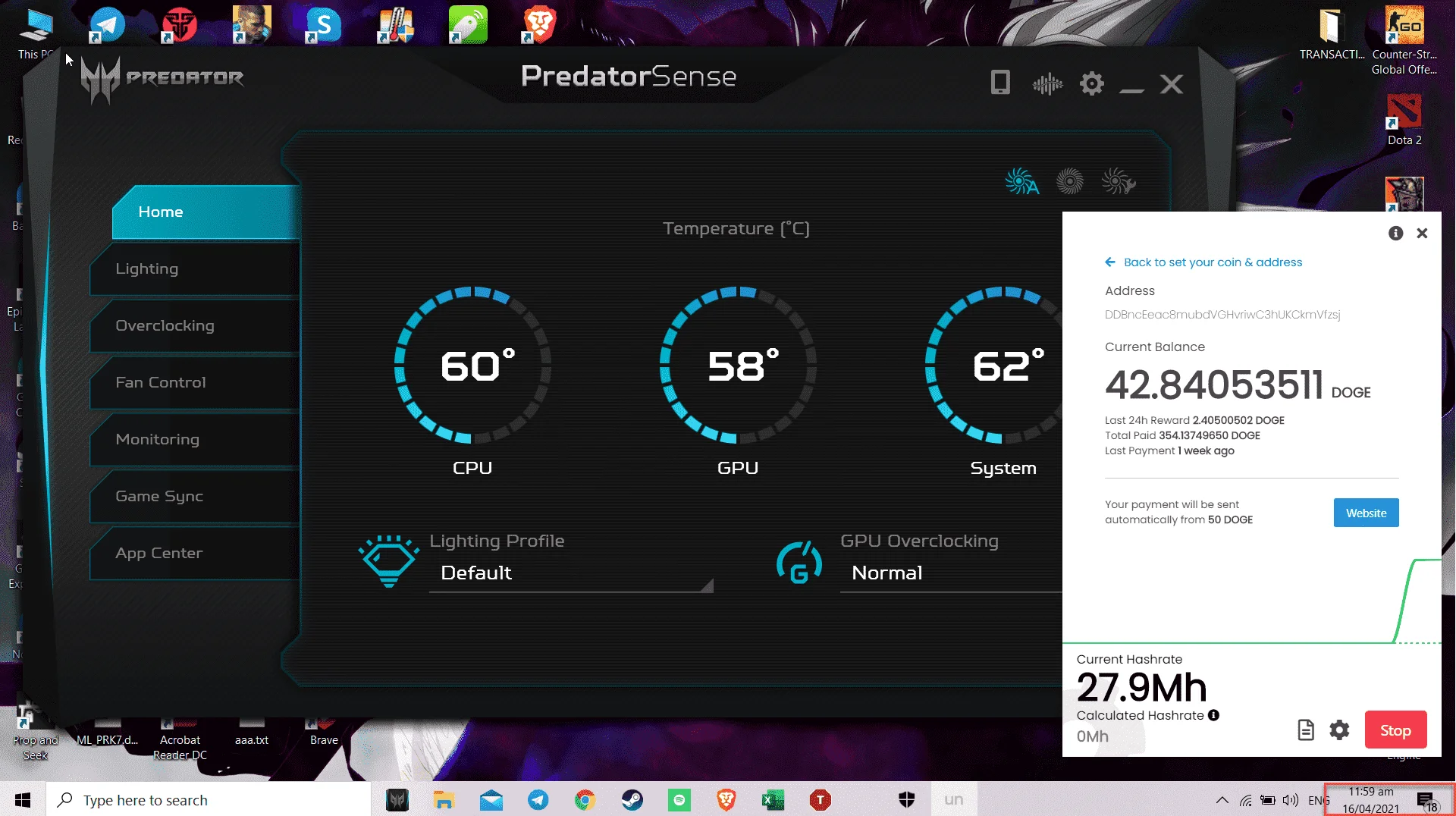Open miner log document icon
Image resolution: width=1456 pixels, height=816 pixels.
click(1306, 730)
